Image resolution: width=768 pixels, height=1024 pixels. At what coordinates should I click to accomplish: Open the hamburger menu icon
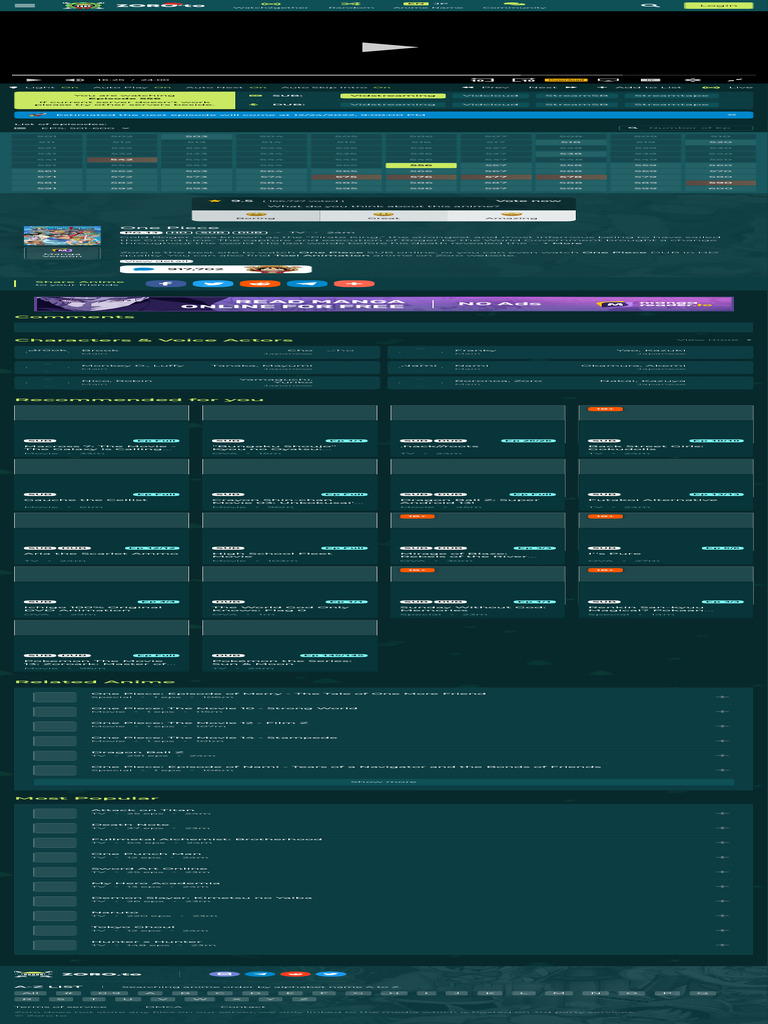coord(25,5)
